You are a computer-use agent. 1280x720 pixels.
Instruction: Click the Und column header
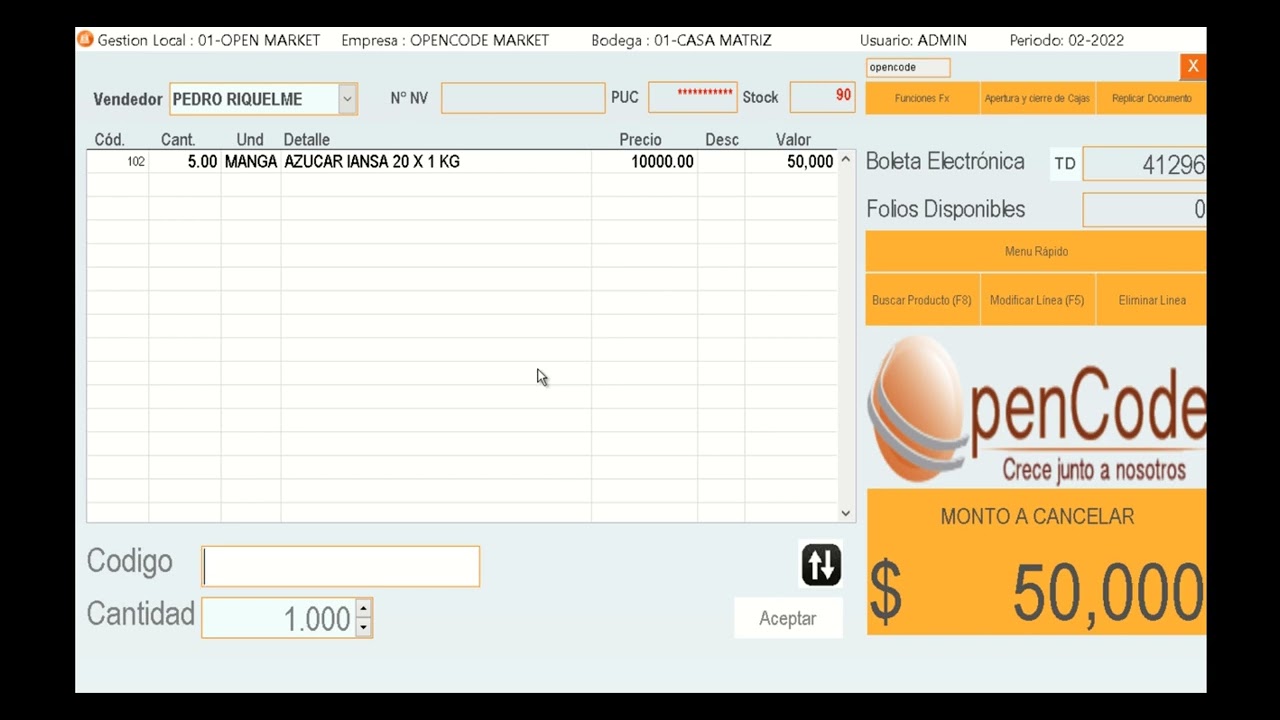coord(250,140)
